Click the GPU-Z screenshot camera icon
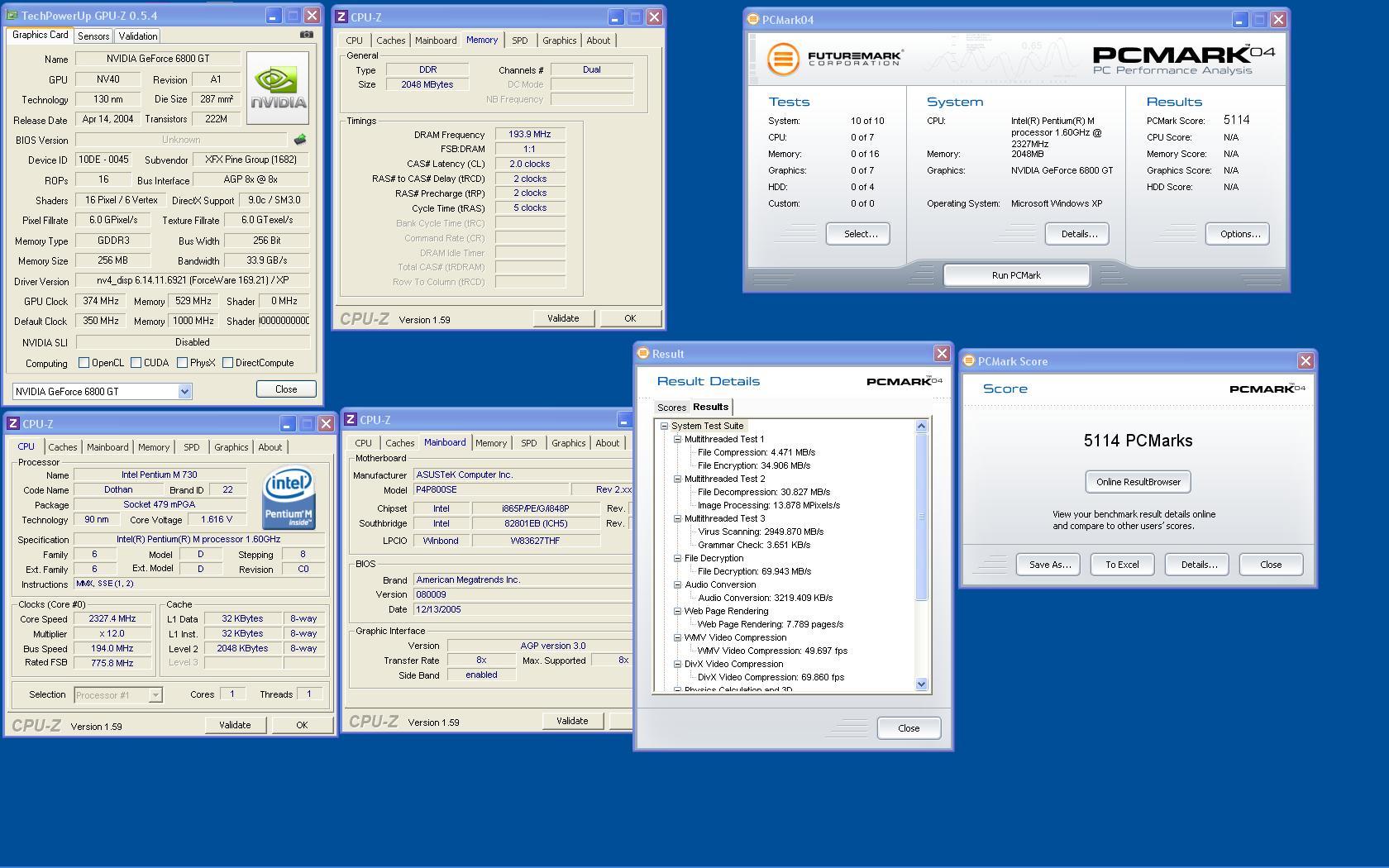This screenshot has width=1389, height=868. tap(306, 35)
